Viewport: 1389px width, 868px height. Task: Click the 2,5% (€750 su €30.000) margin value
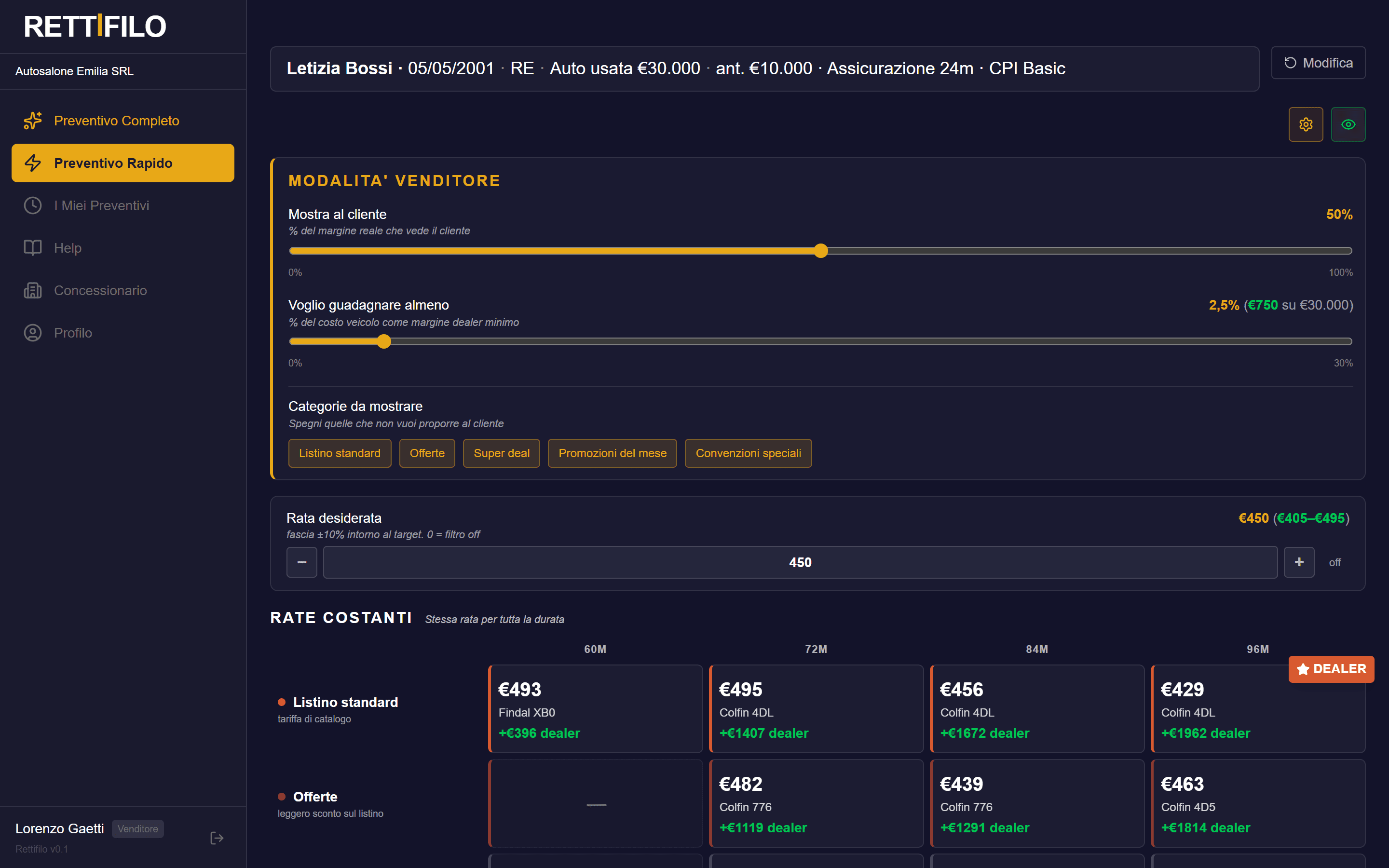pyautogui.click(x=1281, y=305)
